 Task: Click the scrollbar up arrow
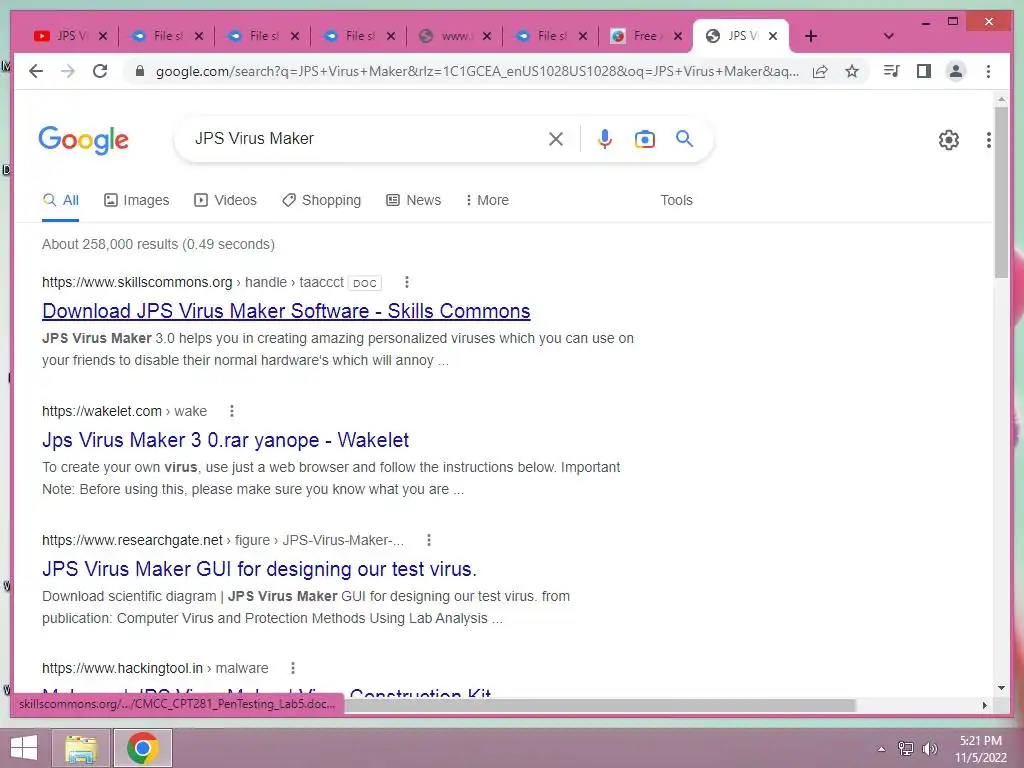(1001, 100)
